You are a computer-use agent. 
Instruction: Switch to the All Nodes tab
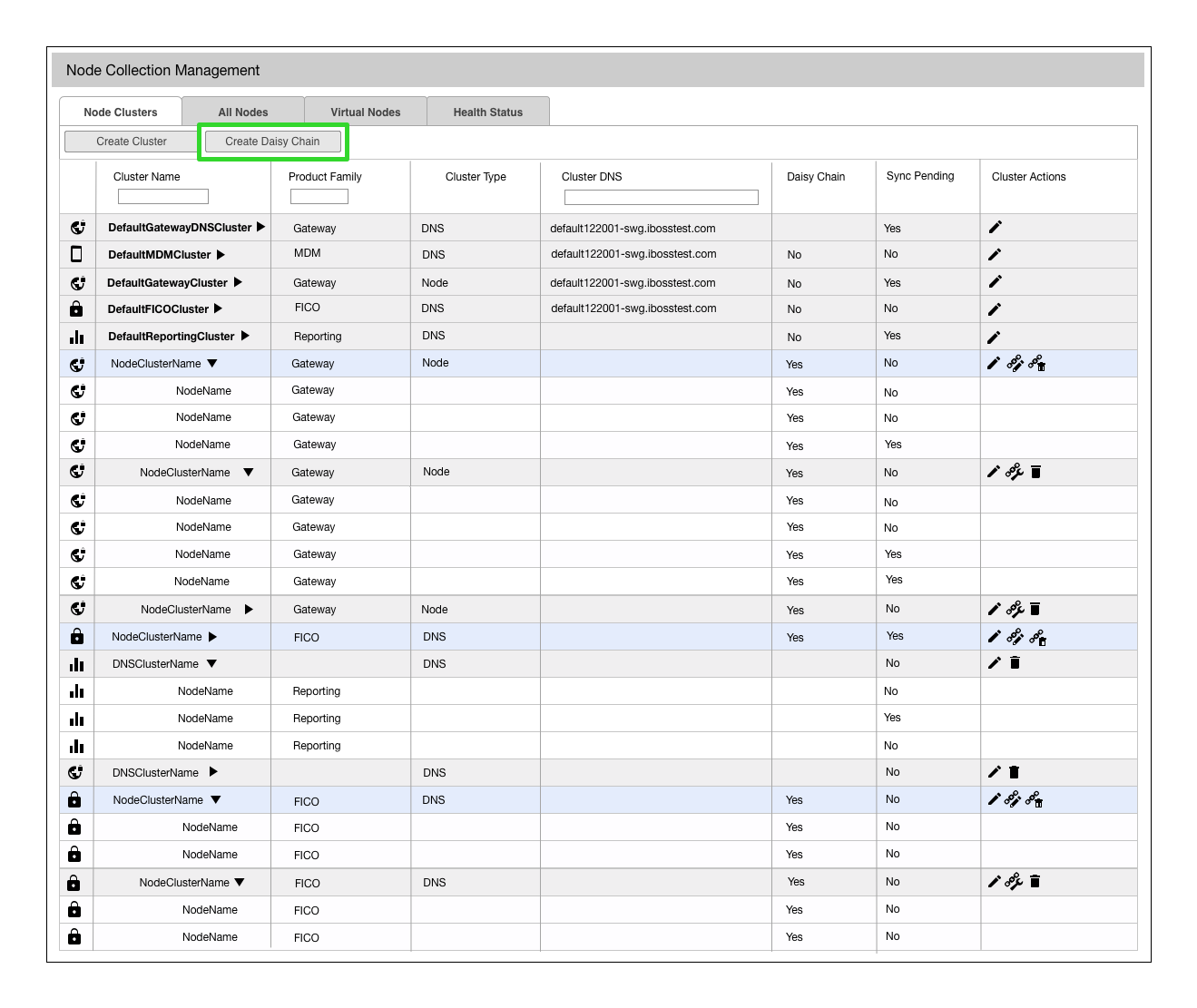coord(243,112)
